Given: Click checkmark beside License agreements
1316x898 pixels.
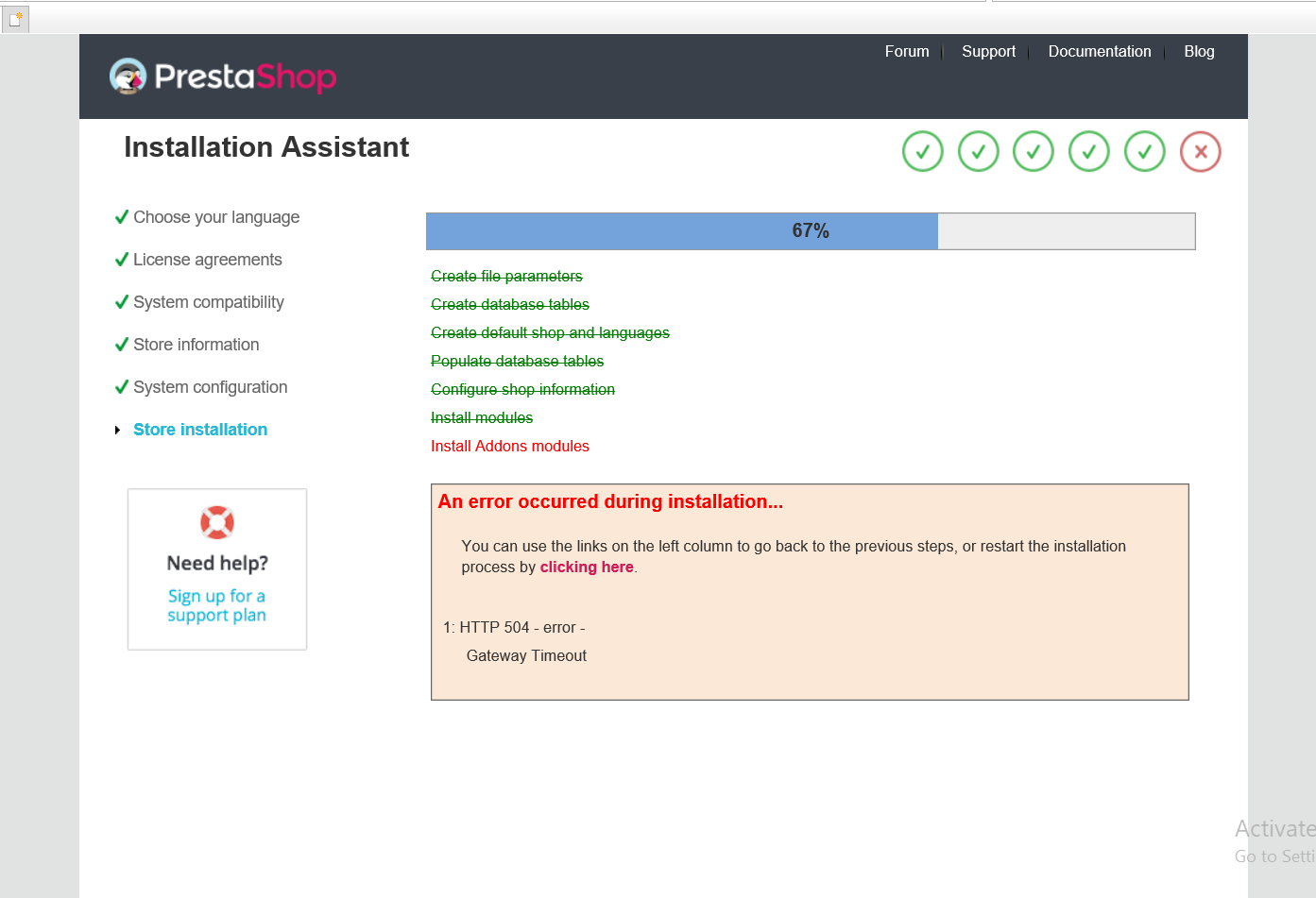Looking at the screenshot, I should coord(122,260).
